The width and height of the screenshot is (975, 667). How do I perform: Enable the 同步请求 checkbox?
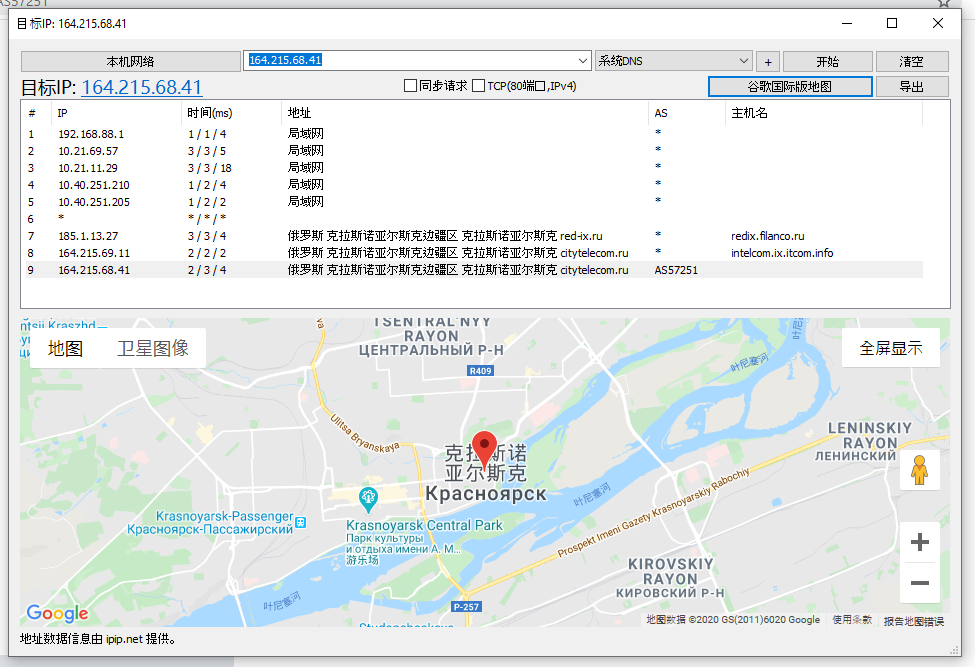410,86
